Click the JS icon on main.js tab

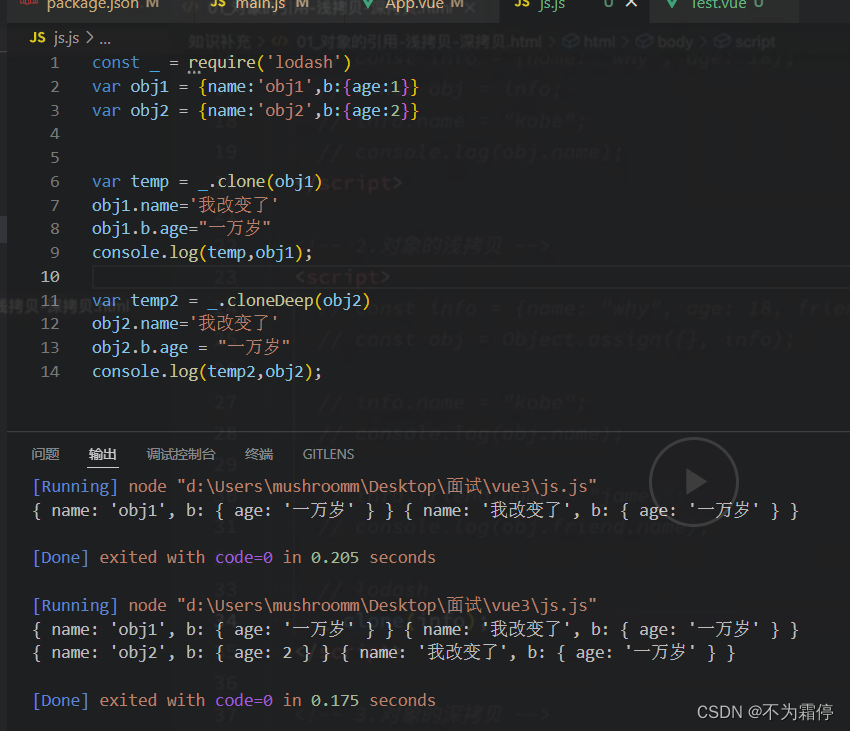coord(218,4)
